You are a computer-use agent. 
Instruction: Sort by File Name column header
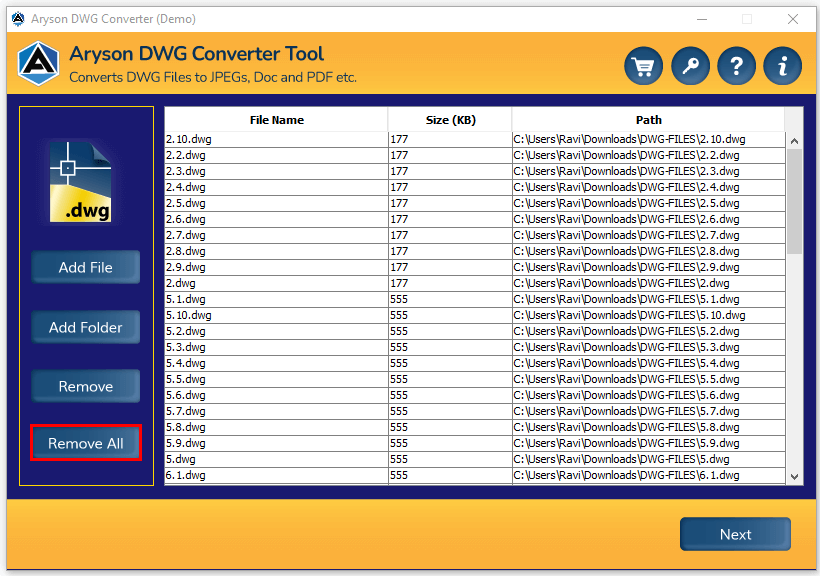(x=276, y=120)
